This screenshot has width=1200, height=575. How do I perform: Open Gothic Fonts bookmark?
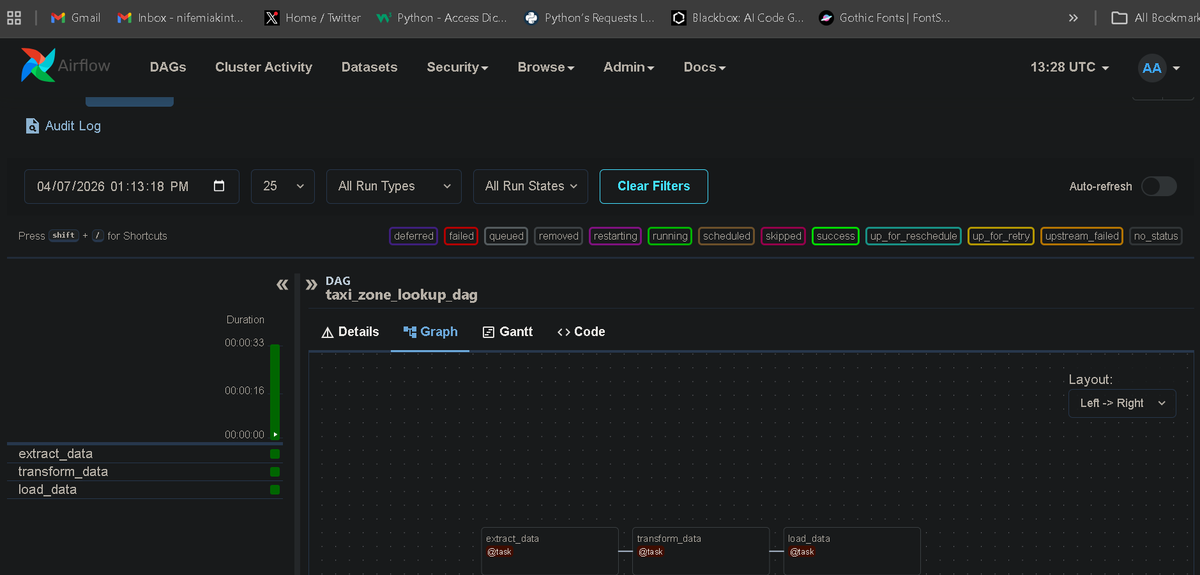point(885,18)
